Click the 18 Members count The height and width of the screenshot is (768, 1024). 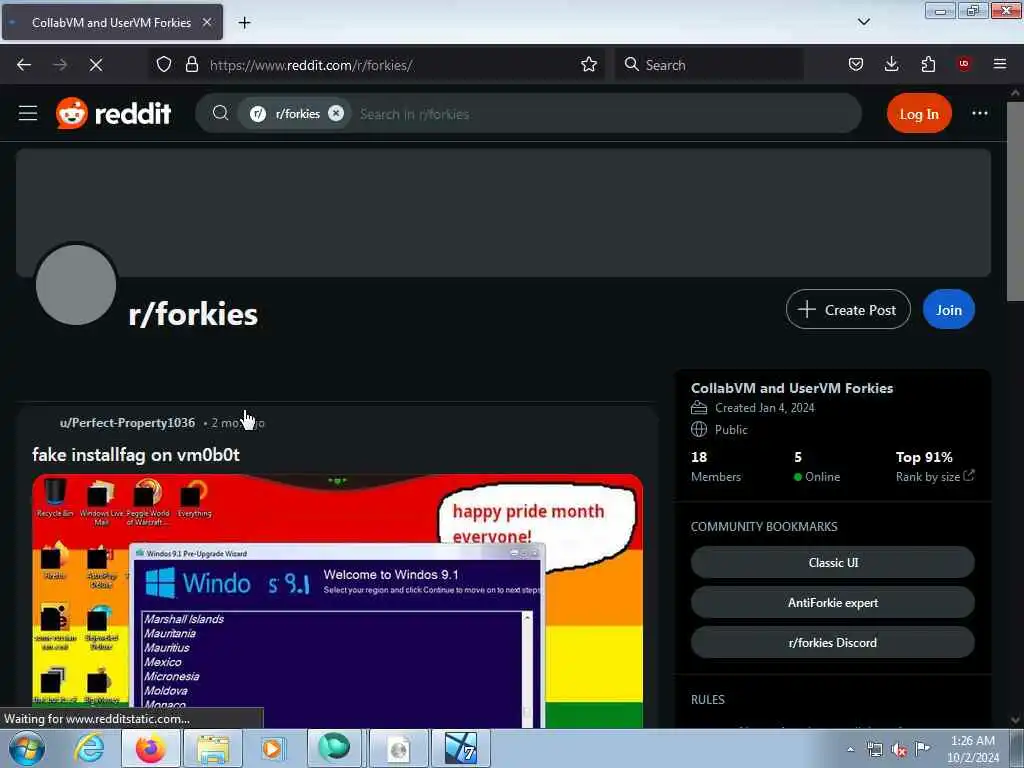point(716,466)
